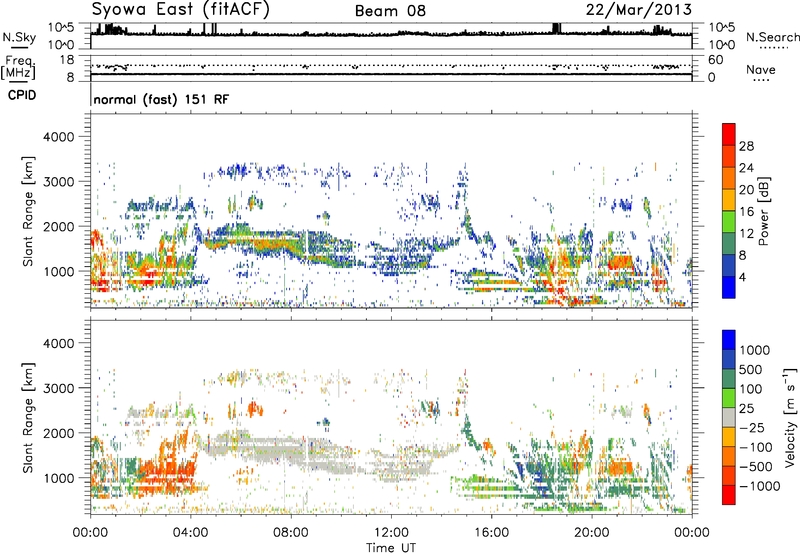This screenshot has width=800, height=554.
Task: Click the '12:00' time axis label
Action: [391, 533]
